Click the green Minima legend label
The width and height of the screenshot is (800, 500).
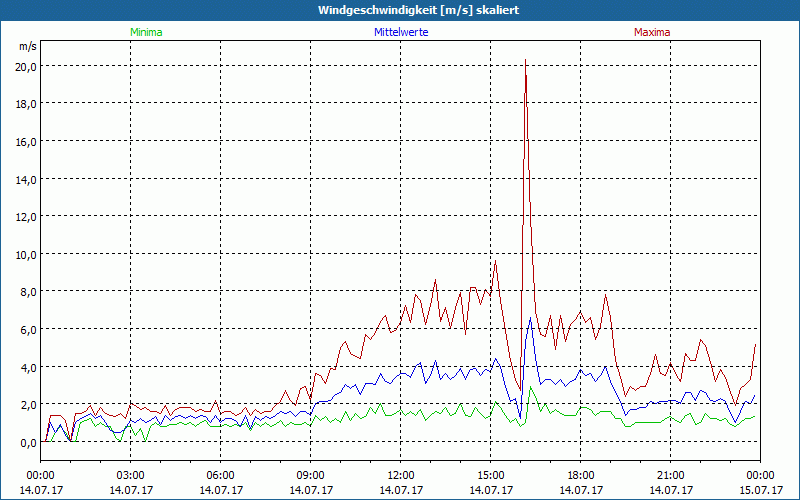pos(146,32)
